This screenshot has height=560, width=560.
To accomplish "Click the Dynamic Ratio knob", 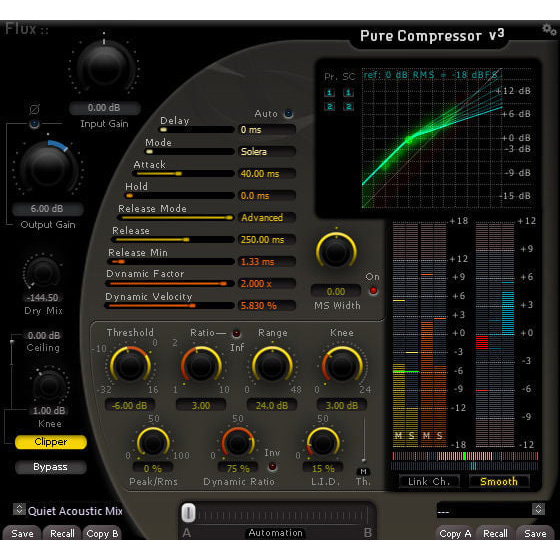I will [x=238, y=443].
